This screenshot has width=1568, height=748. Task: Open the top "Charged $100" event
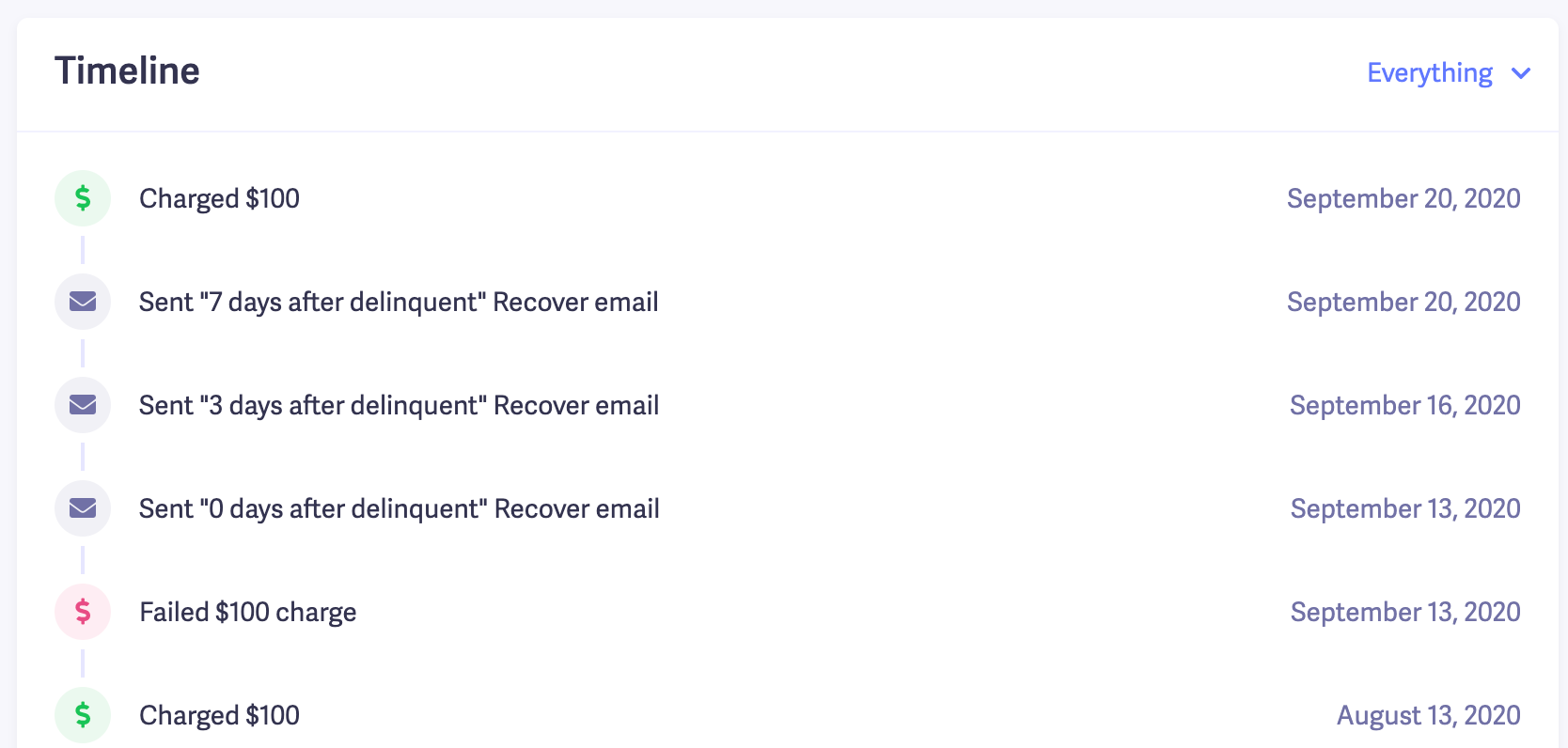[219, 198]
